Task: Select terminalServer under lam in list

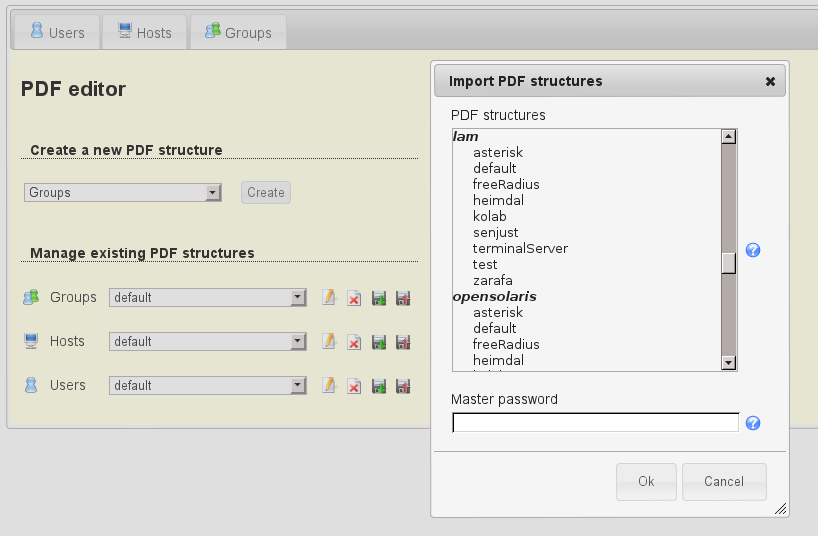Action: (520, 249)
